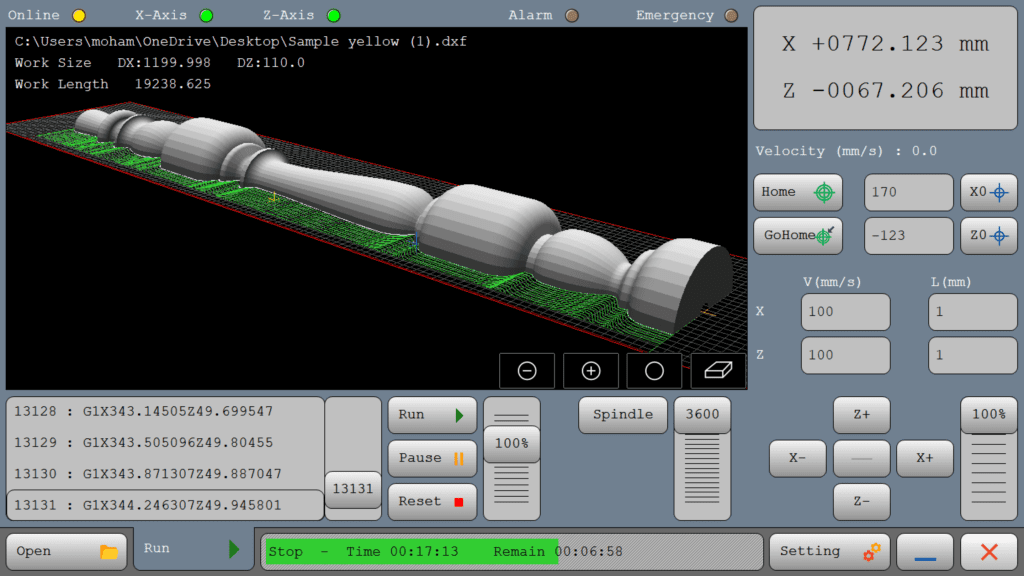Screen dimensions: 1024x576
Task: Open a file with the Open folder button
Action: click(67, 551)
